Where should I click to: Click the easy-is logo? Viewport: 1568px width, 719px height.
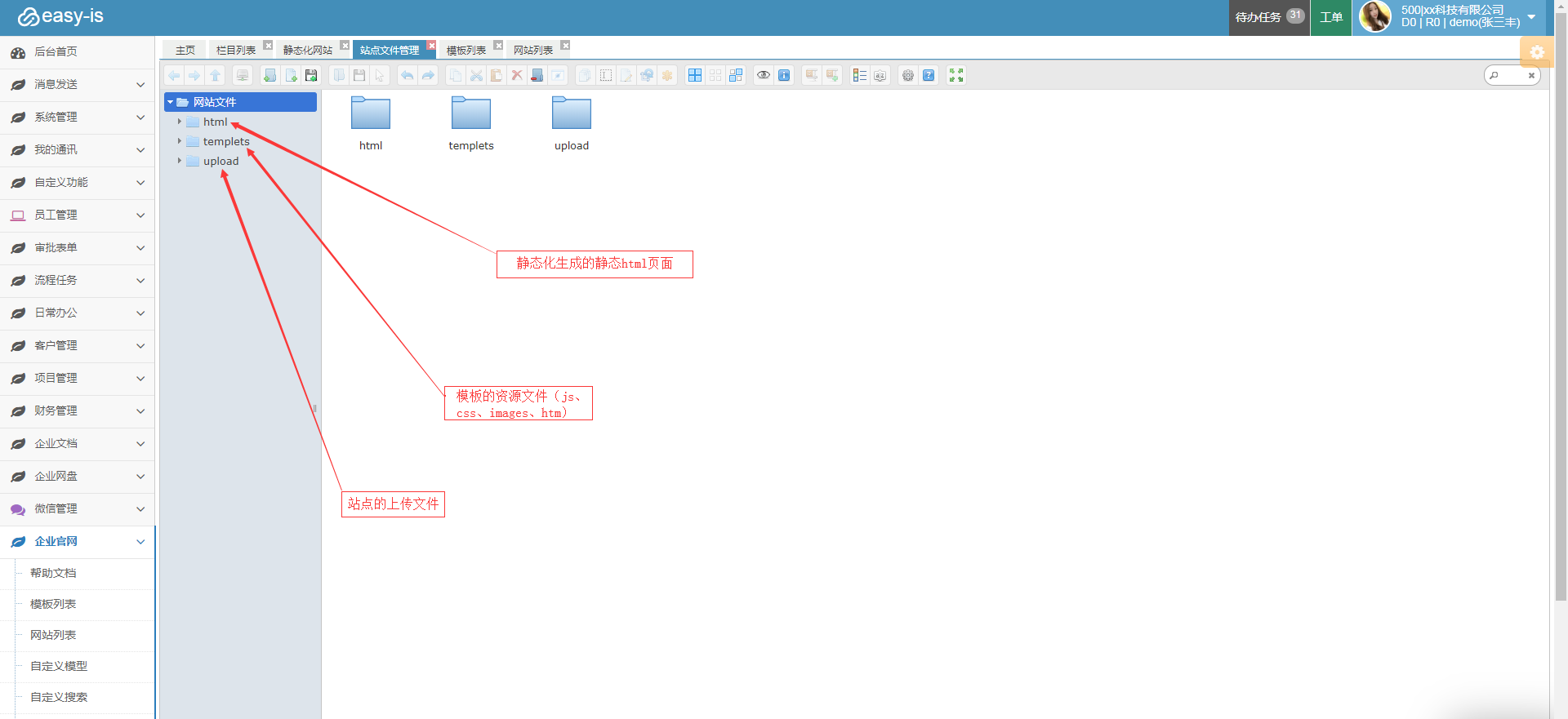click(60, 16)
